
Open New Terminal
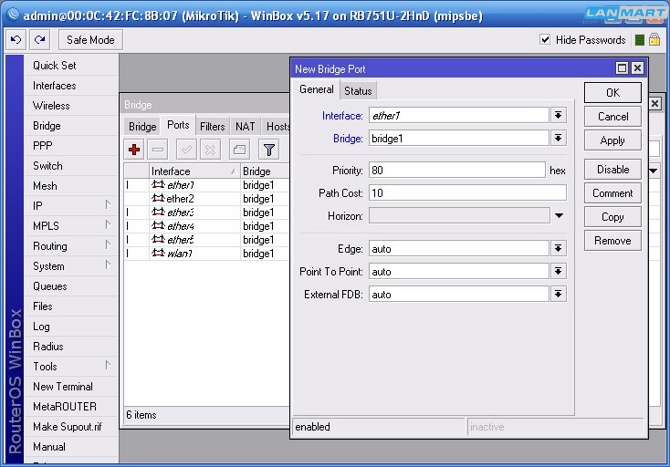(71, 386)
